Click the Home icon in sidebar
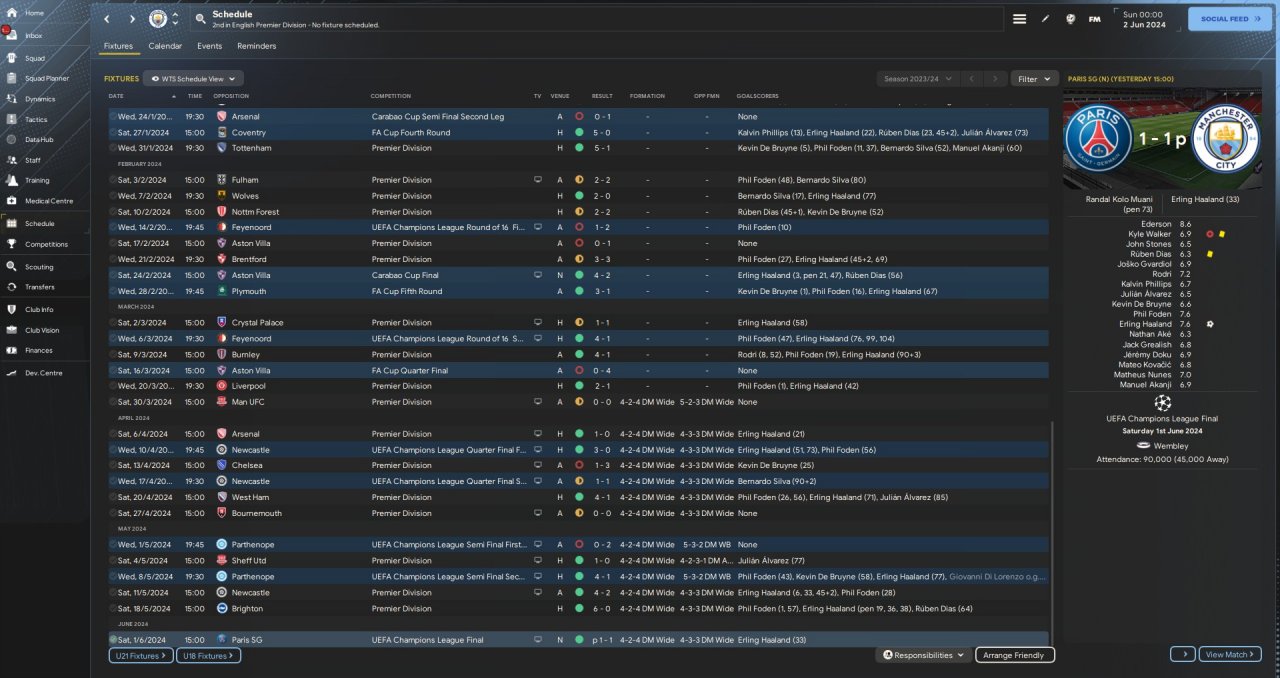This screenshot has width=1280, height=678. [12, 13]
